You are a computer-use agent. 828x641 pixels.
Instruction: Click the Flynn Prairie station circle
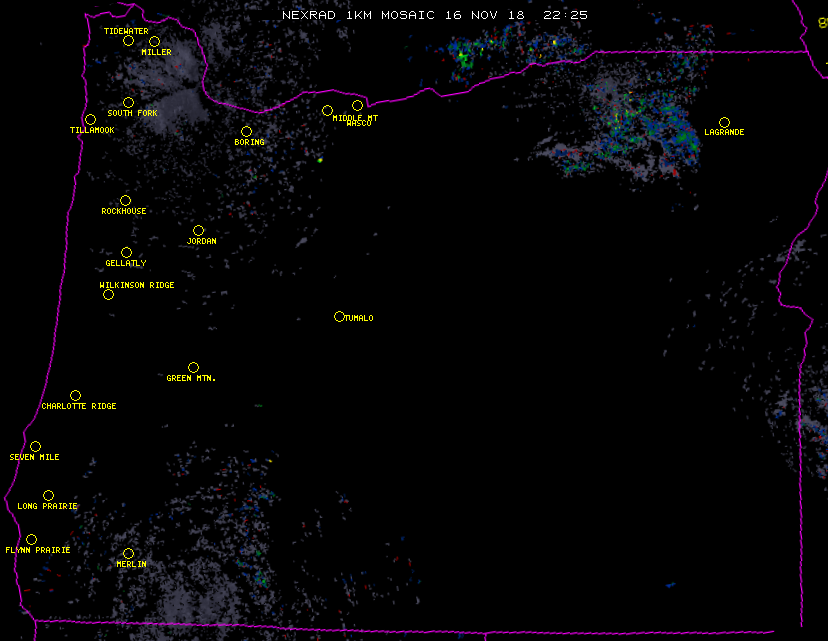31,539
